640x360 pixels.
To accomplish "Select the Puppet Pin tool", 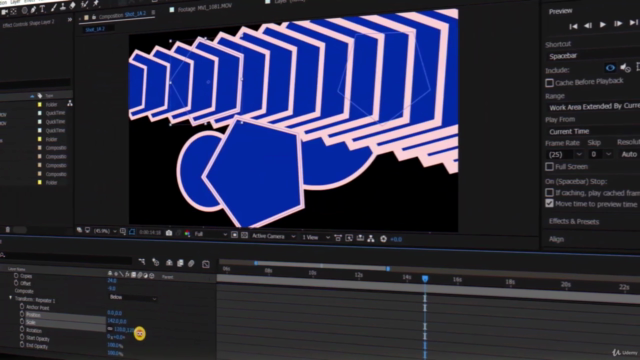I will click(96, 4).
